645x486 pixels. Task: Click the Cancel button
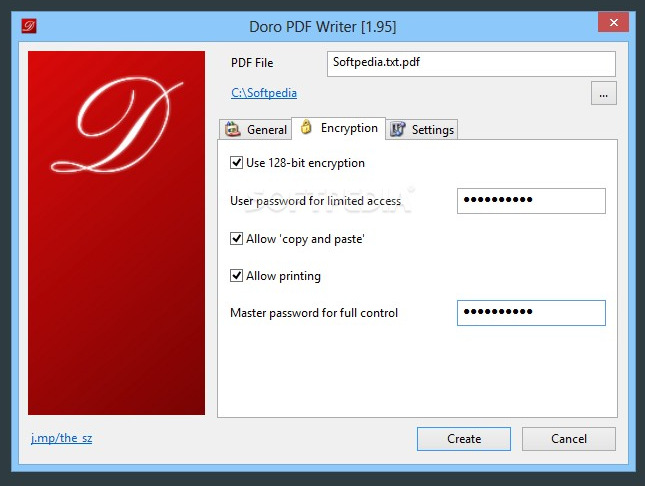569,439
